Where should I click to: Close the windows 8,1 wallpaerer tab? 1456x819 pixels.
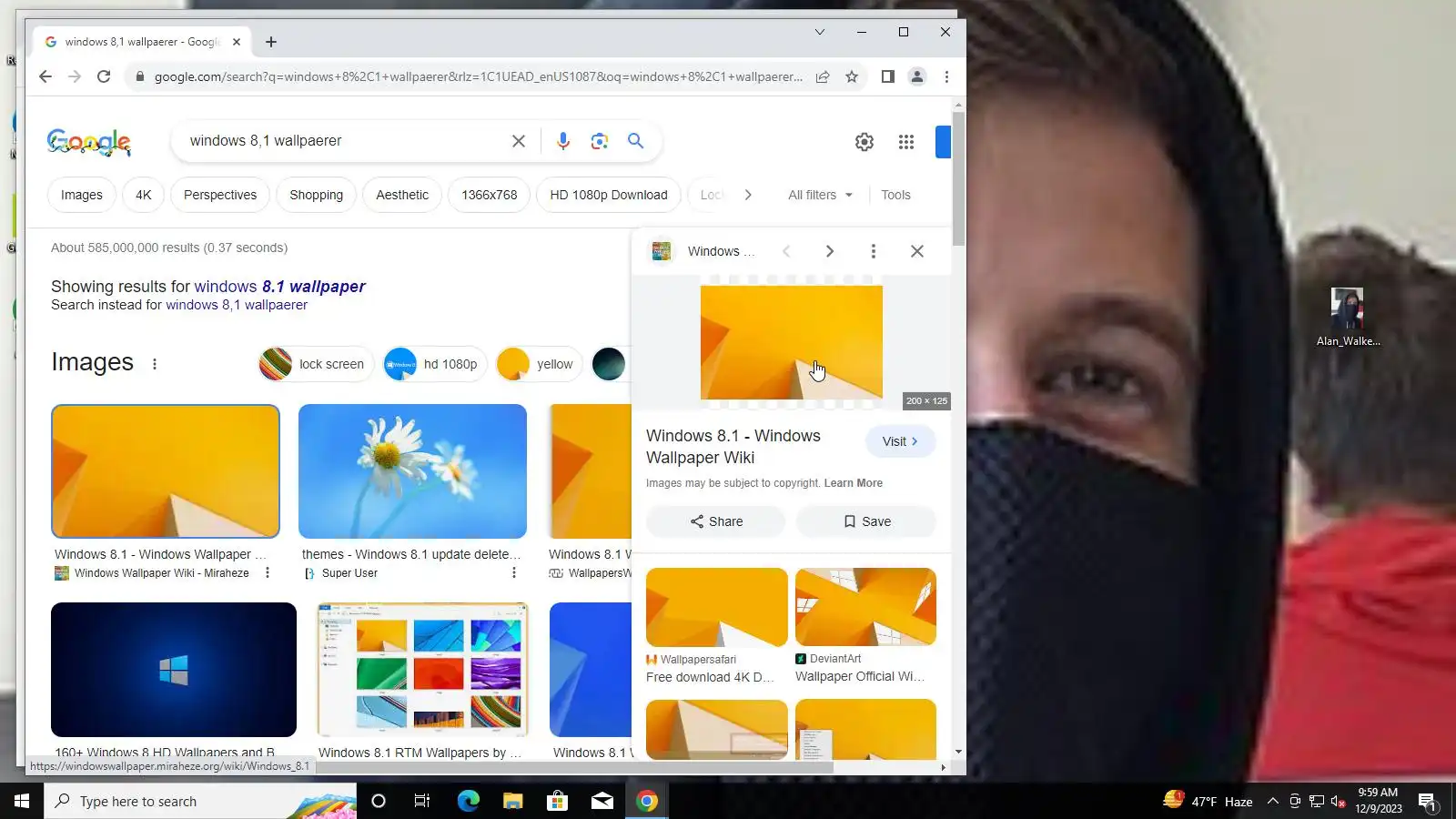[237, 42]
